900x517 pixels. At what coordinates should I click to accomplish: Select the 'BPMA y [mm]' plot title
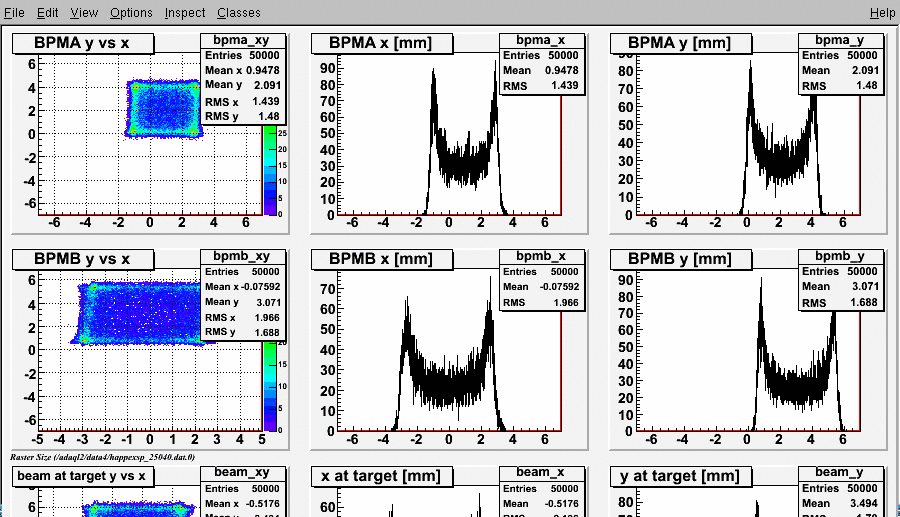[681, 44]
